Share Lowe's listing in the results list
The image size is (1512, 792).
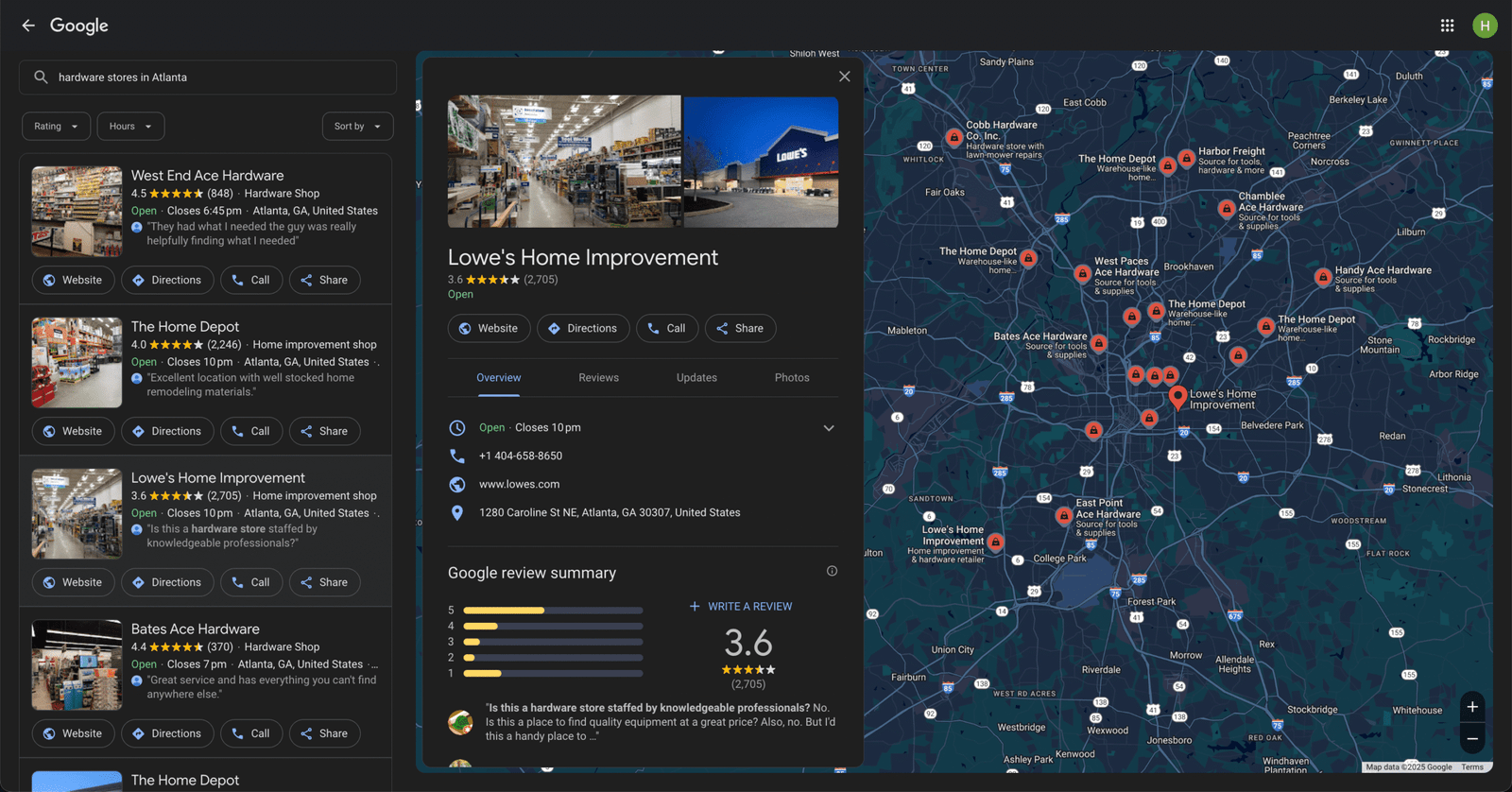tap(324, 582)
